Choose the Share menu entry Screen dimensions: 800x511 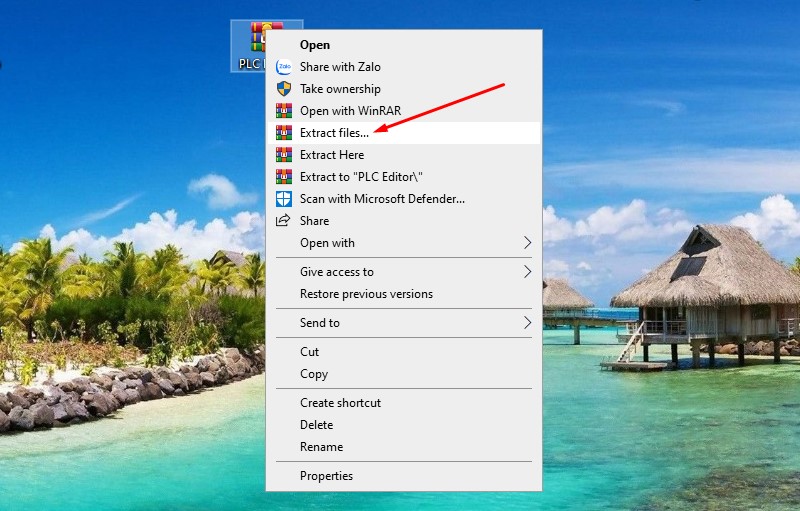(x=404, y=221)
